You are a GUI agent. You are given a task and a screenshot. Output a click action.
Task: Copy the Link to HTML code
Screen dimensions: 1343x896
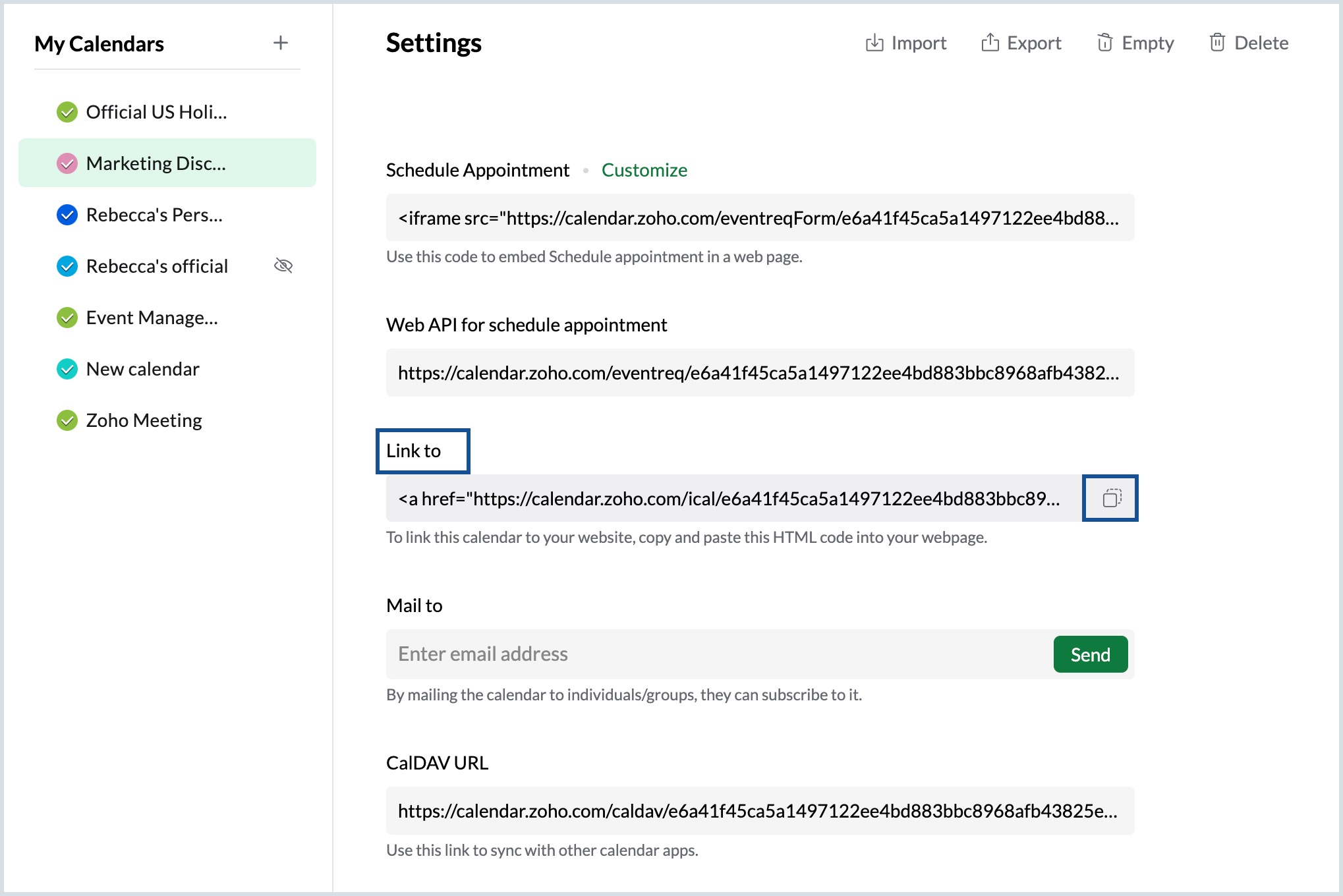tap(1111, 498)
